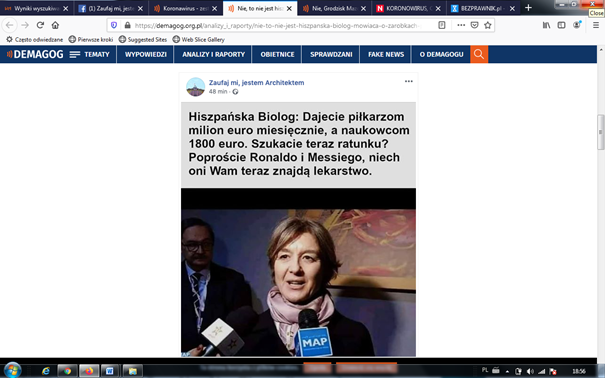Open Word from the taskbar

[110, 371]
